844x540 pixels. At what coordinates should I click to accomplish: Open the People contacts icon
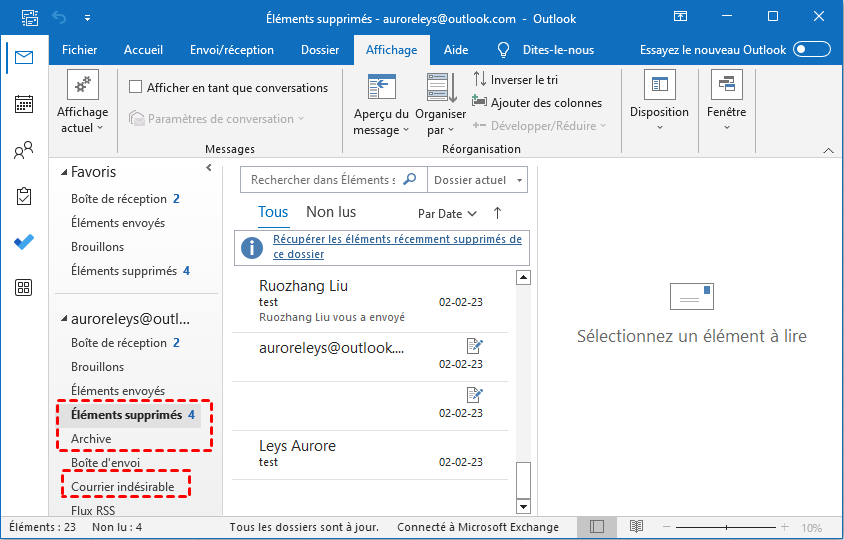click(x=24, y=150)
